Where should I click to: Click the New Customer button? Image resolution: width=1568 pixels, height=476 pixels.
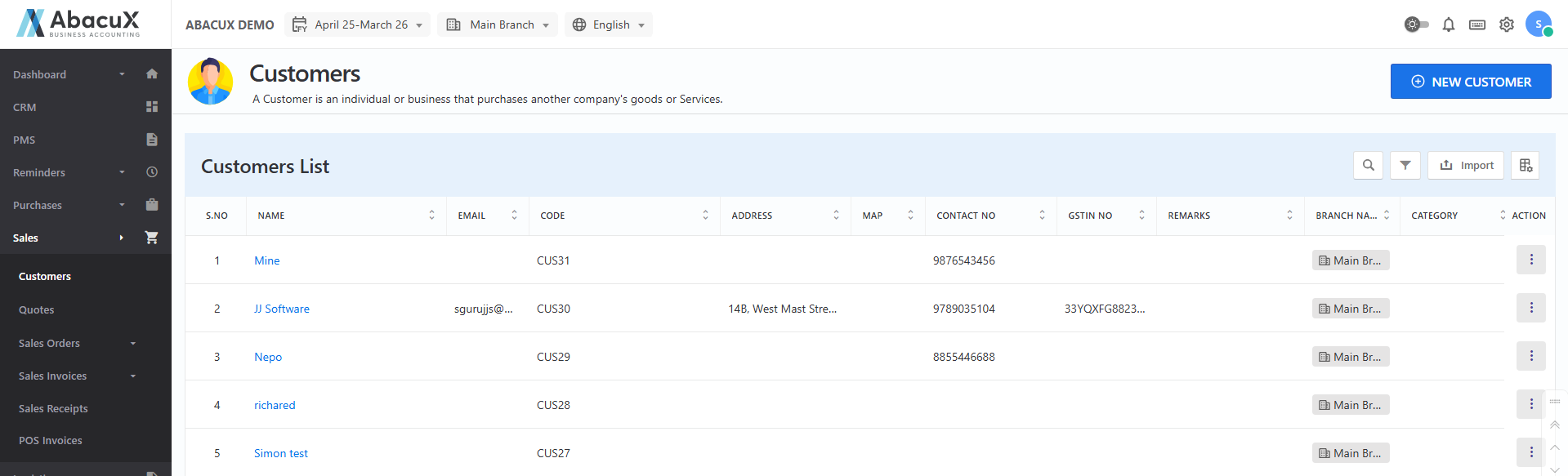1470,82
